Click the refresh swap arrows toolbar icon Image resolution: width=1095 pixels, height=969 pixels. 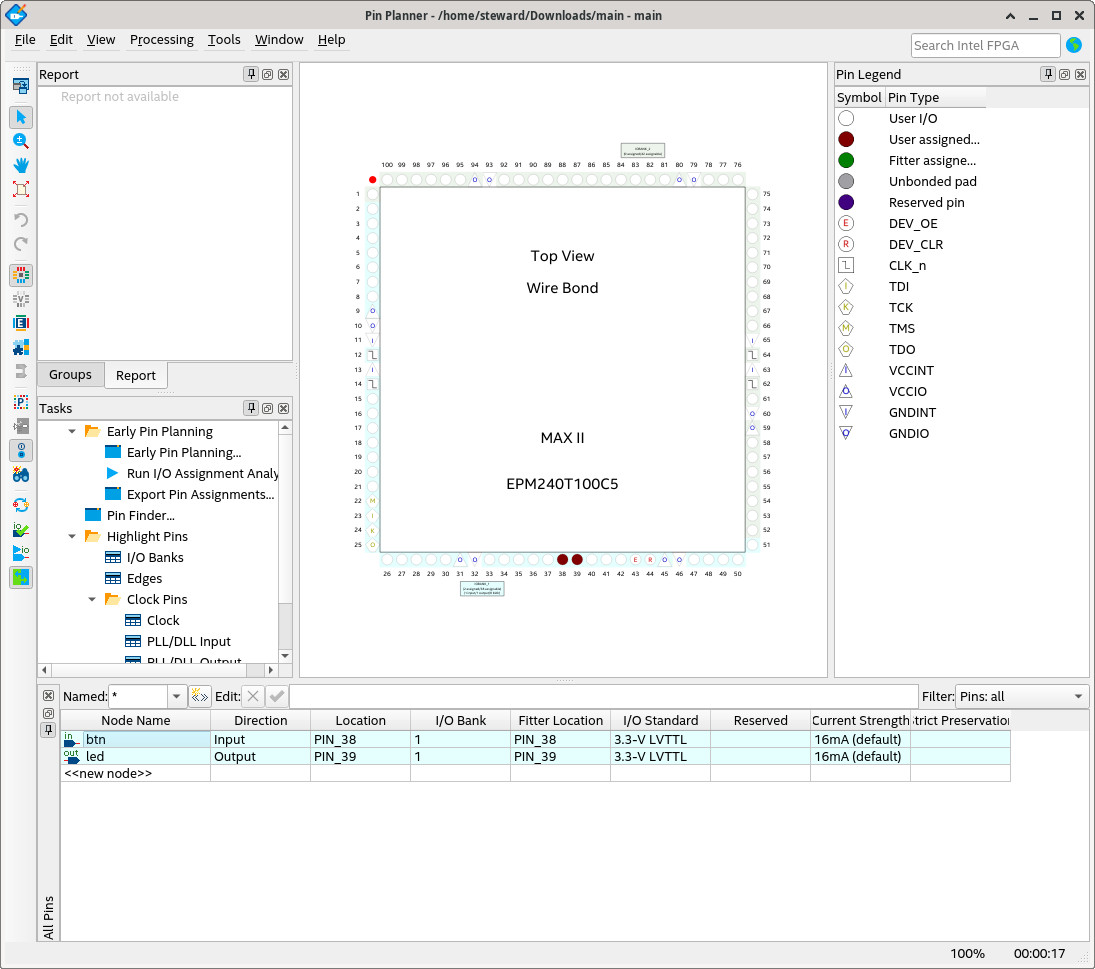[21, 505]
